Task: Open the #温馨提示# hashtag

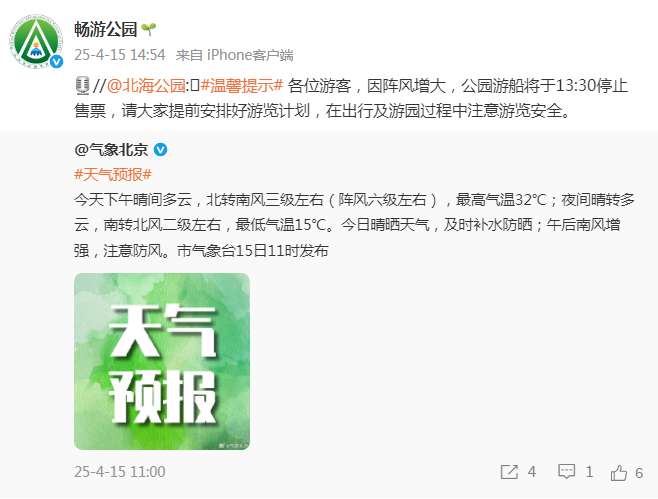Action: (242, 86)
